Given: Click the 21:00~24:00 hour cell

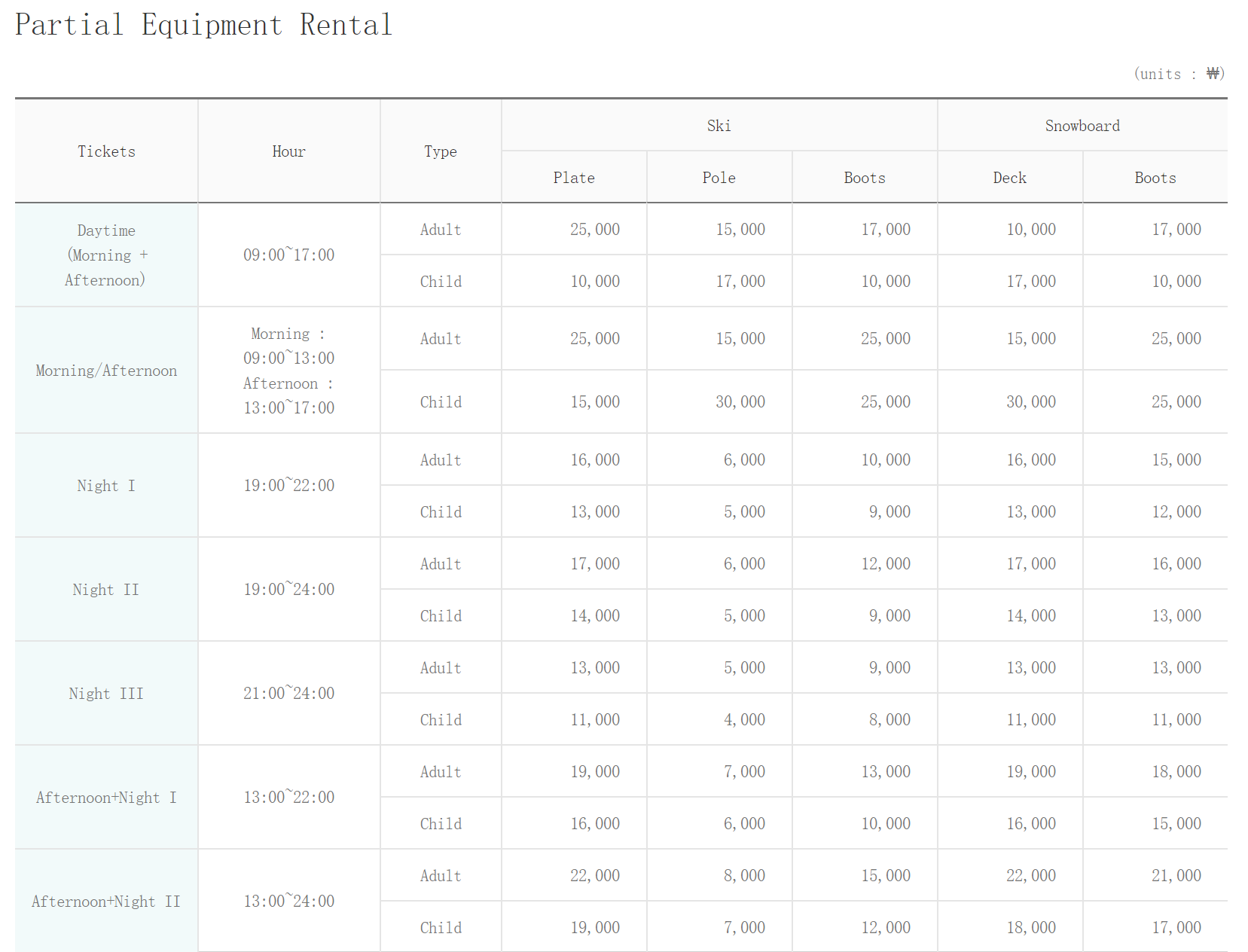Looking at the screenshot, I should 288,694.
